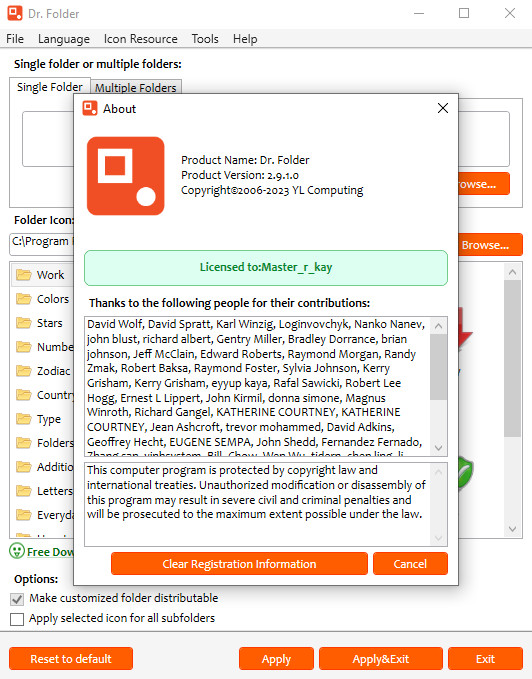
Task: Click the Dr. Folder title bar app icon
Action: [x=15, y=13]
